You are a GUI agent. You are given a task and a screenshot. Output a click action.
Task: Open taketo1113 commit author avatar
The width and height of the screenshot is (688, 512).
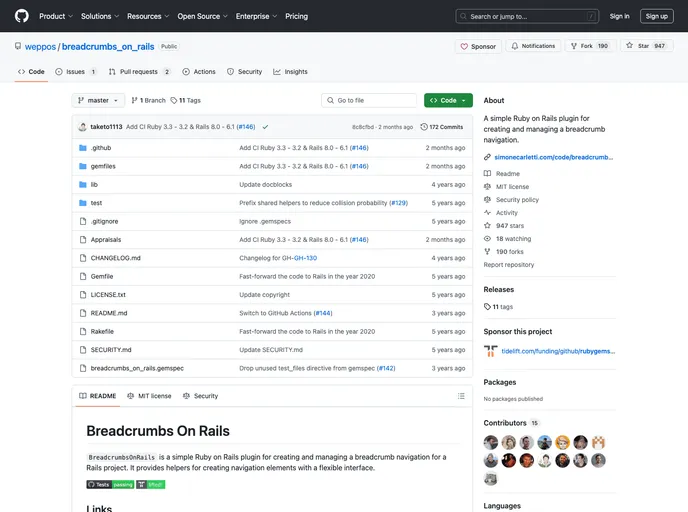[x=82, y=127]
